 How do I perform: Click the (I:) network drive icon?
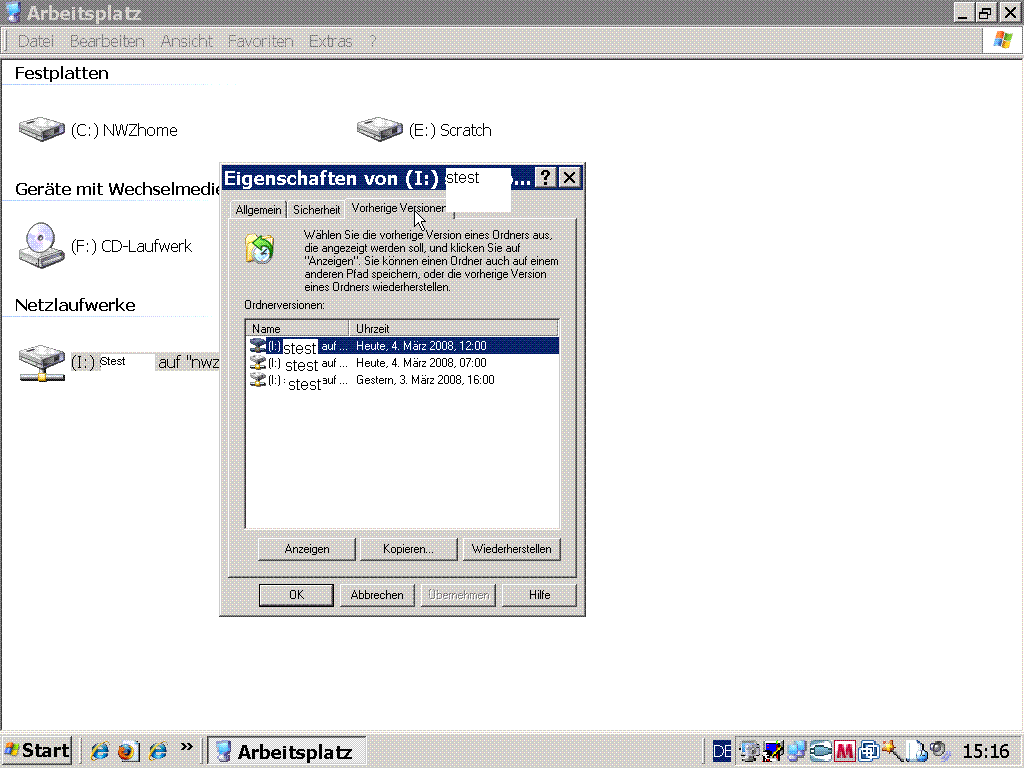pyautogui.click(x=41, y=362)
